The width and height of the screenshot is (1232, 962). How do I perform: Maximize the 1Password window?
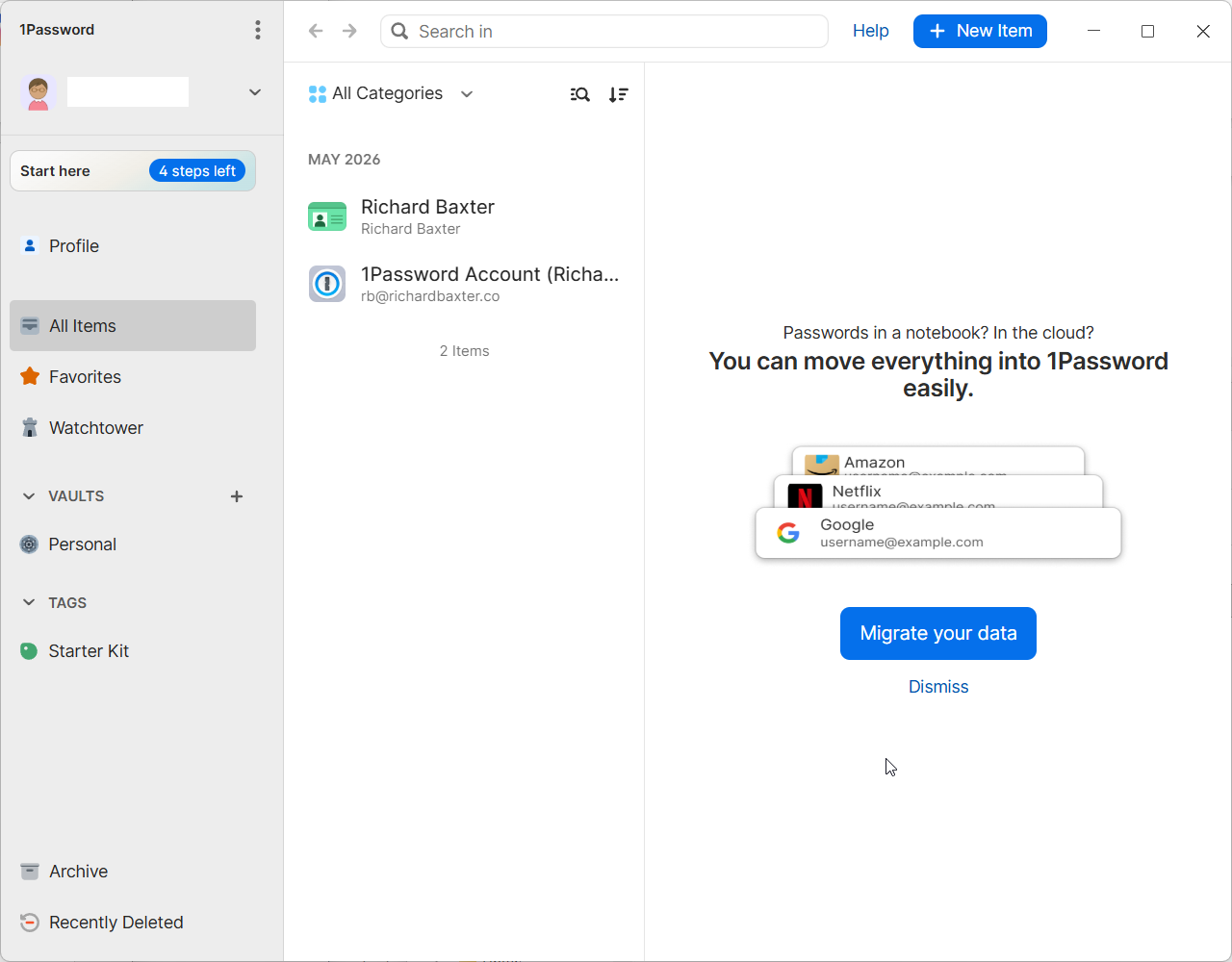pos(1147,31)
